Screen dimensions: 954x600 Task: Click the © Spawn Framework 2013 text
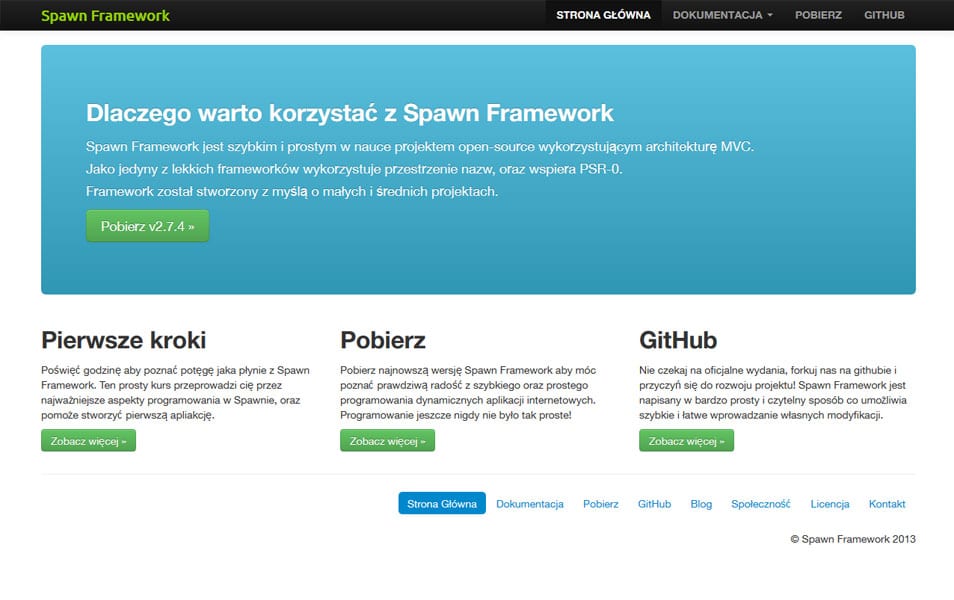[852, 539]
